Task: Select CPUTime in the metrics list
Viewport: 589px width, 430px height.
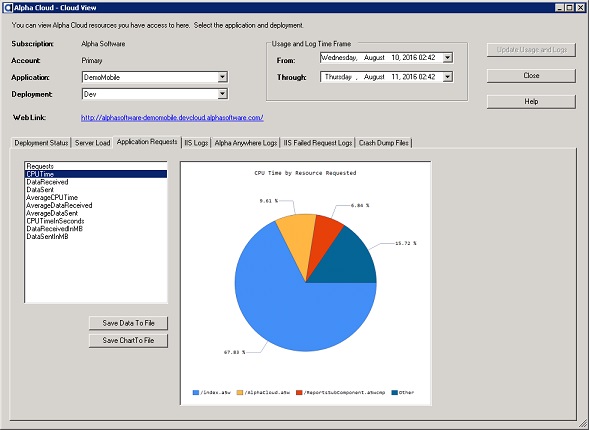Action: pyautogui.click(x=96, y=174)
